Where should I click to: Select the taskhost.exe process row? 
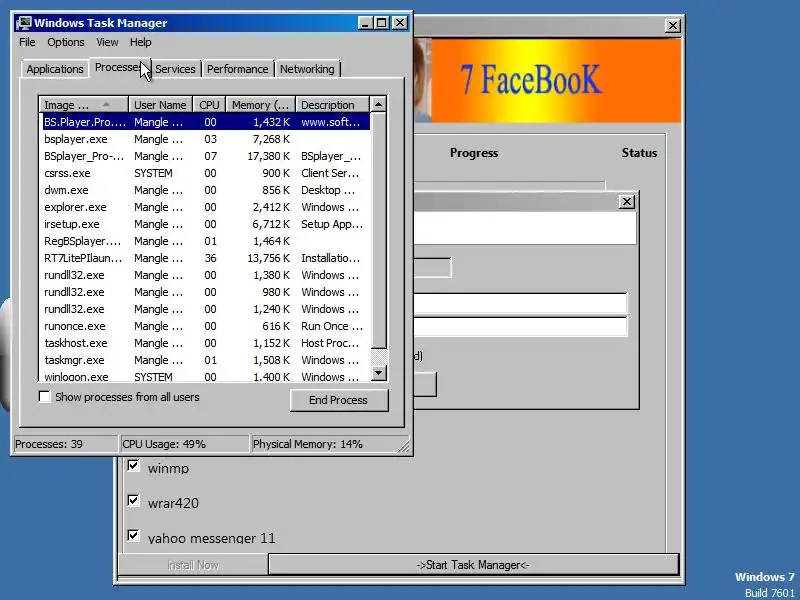coord(205,343)
